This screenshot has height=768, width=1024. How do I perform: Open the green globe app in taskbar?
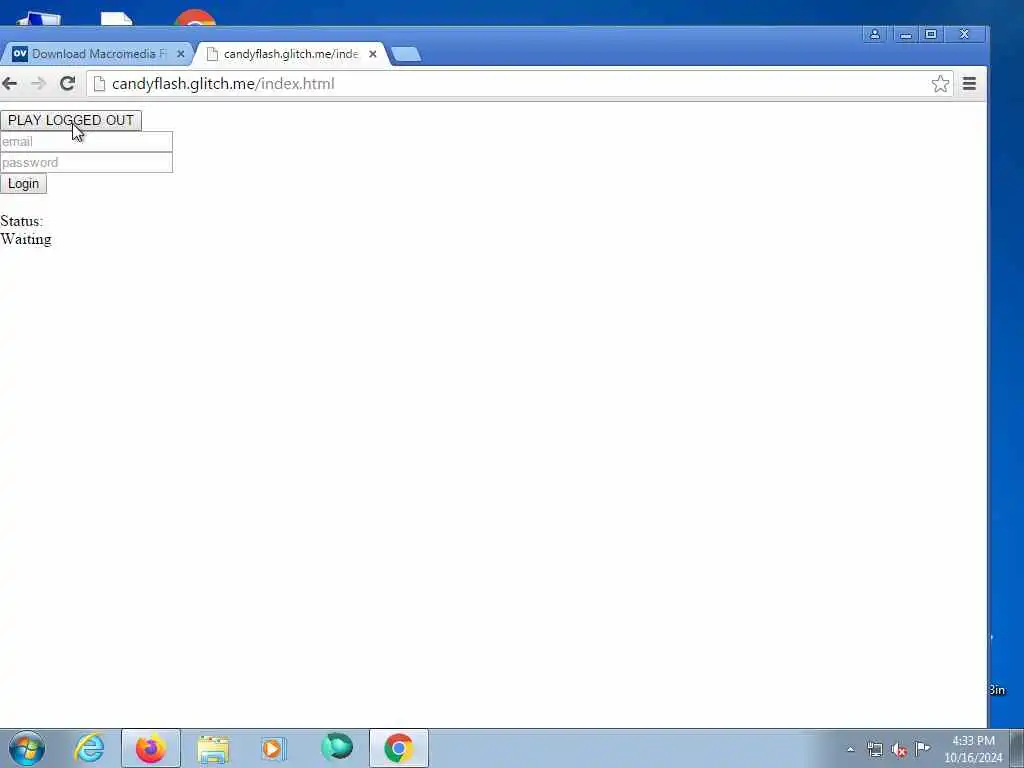point(337,747)
